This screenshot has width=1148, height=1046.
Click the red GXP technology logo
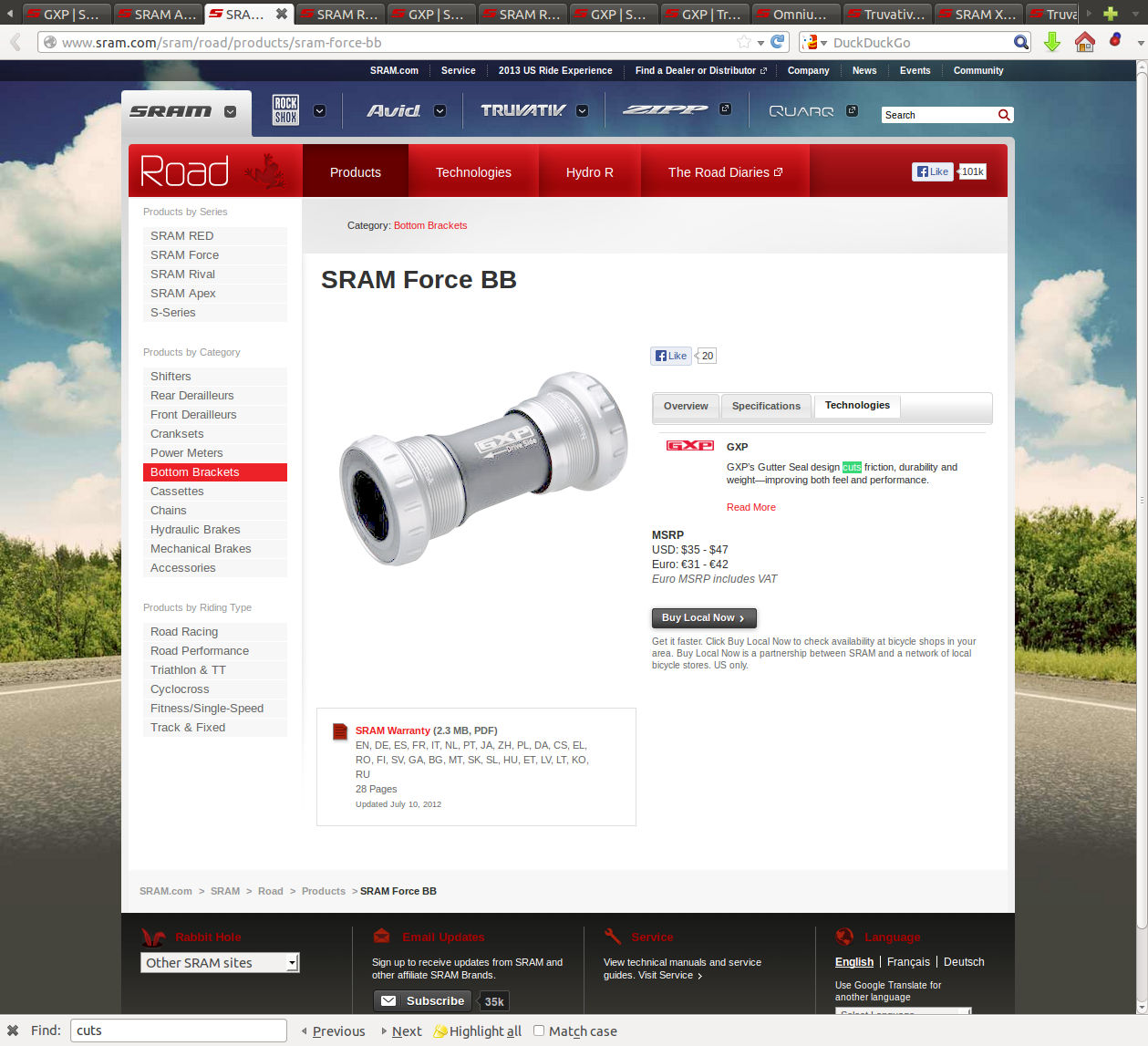tap(690, 445)
